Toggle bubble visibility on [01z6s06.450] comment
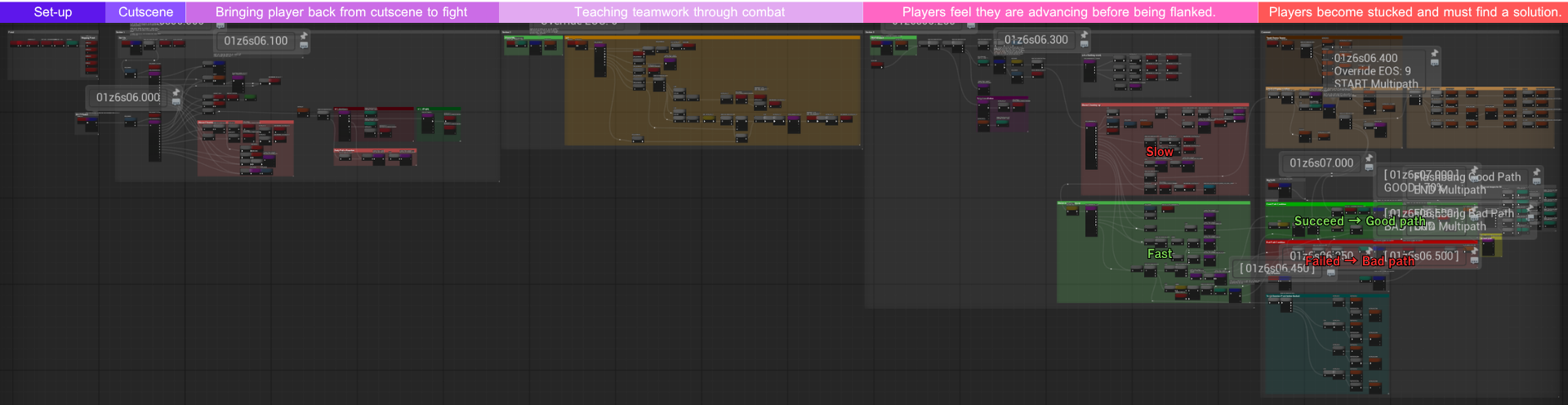The image size is (1568, 405). click(x=1331, y=273)
